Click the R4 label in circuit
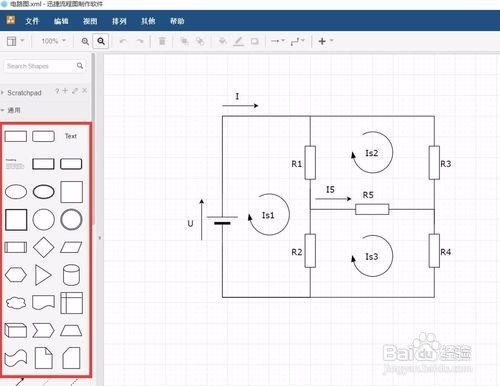 tap(446, 252)
